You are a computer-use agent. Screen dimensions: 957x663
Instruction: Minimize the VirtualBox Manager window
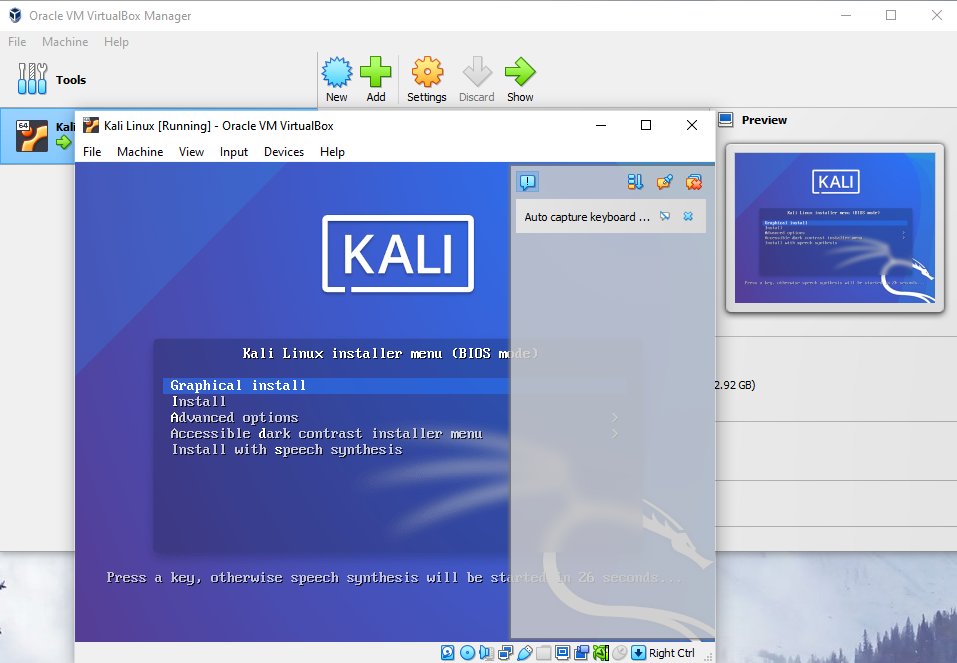(846, 15)
